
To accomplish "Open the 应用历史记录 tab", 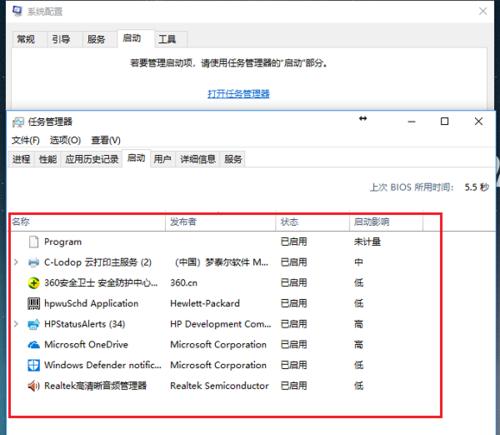I will (x=92, y=159).
